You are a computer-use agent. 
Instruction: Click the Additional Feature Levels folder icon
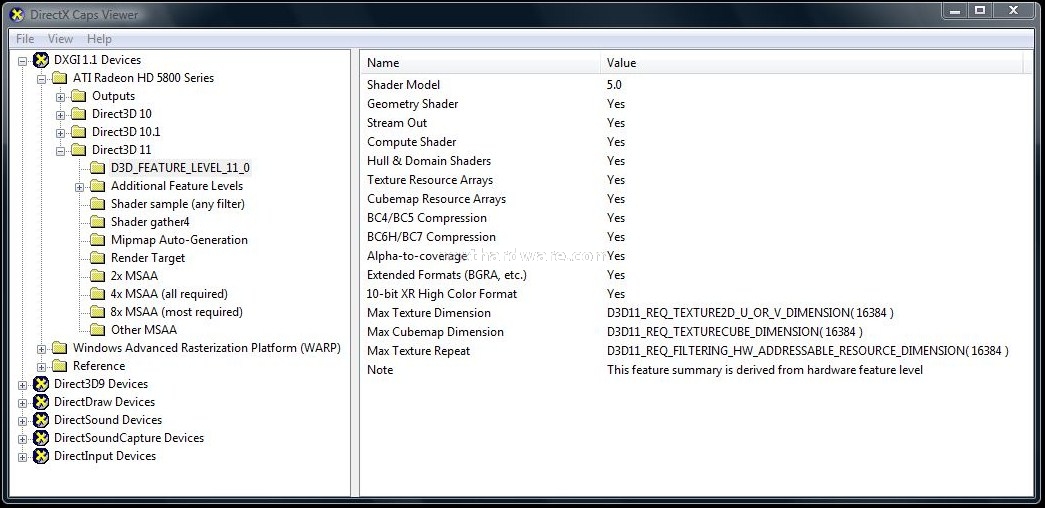coord(97,186)
